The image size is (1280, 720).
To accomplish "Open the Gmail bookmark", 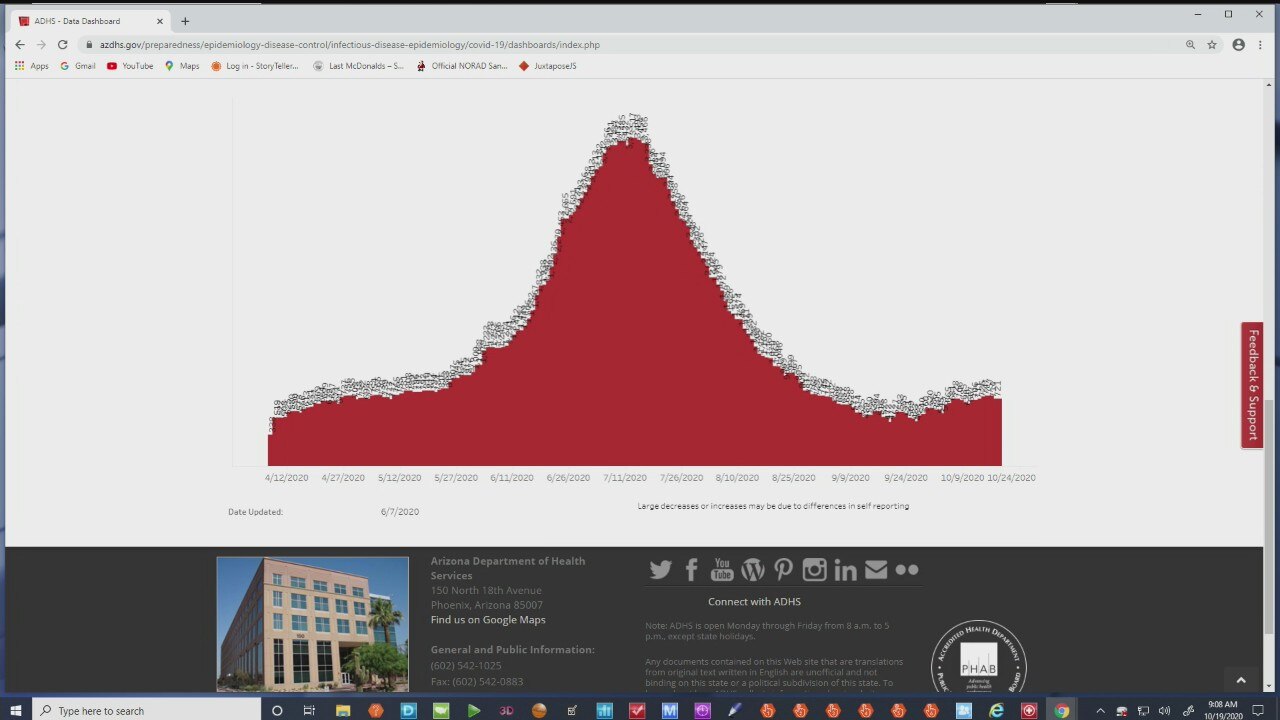I will pos(78,66).
